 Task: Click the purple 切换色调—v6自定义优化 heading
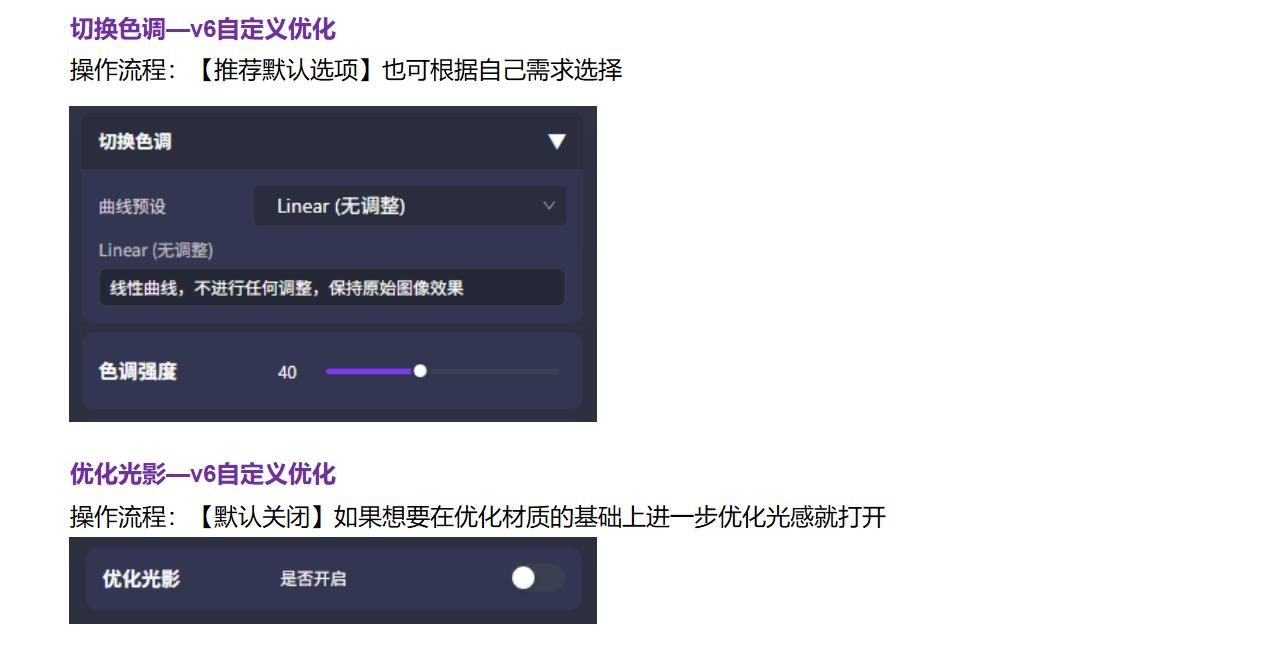coord(203,29)
